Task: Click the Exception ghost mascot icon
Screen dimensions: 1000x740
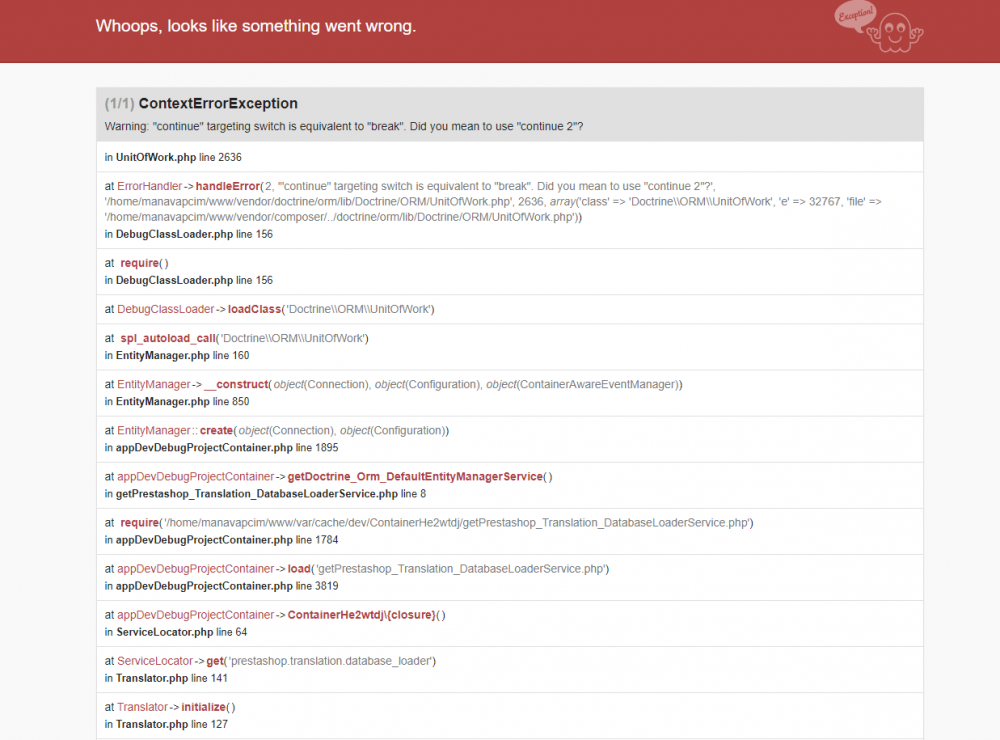Action: coord(888,30)
